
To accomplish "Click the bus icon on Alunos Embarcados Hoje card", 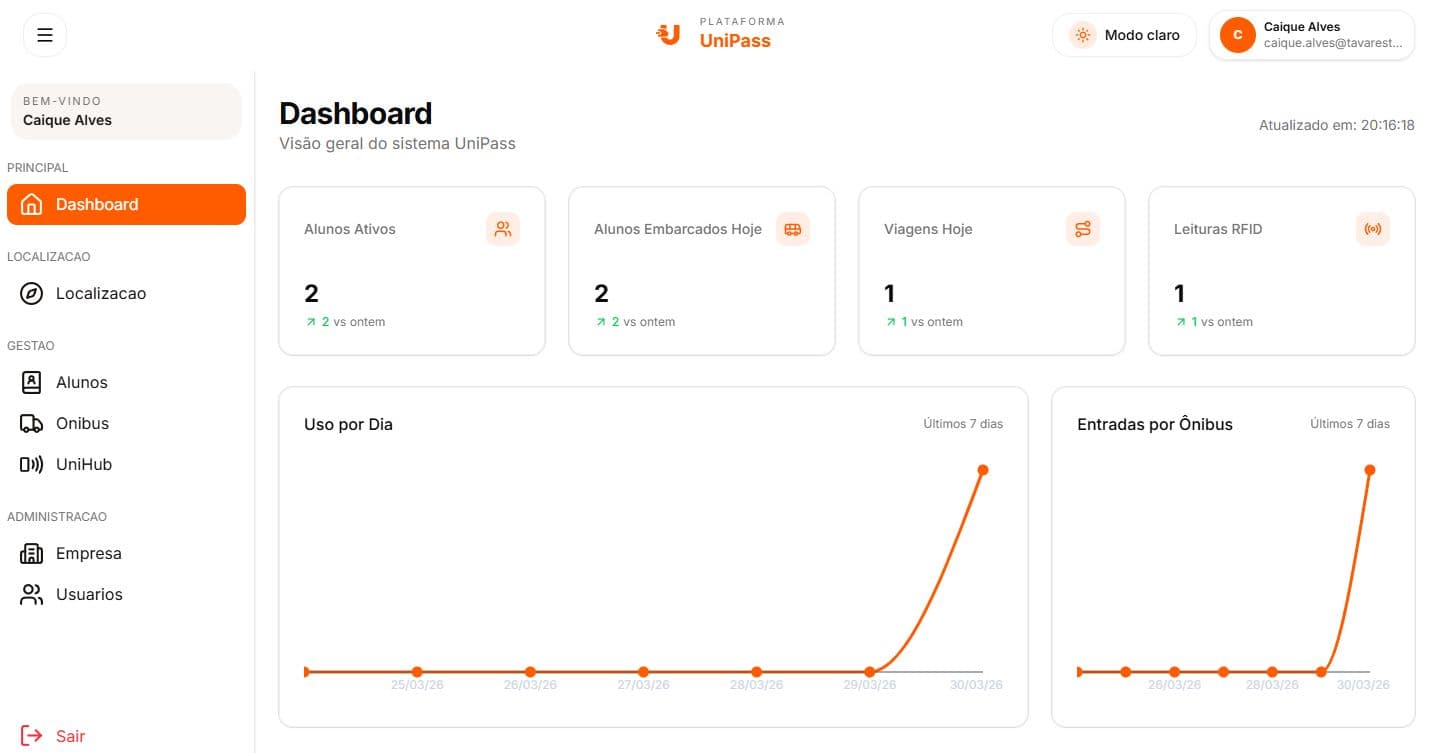I will click(793, 229).
